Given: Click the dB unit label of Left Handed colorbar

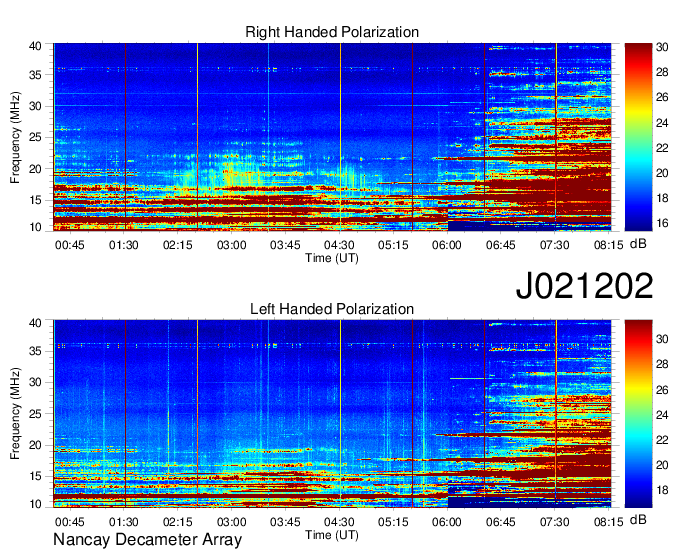Looking at the screenshot, I should (x=638, y=519).
